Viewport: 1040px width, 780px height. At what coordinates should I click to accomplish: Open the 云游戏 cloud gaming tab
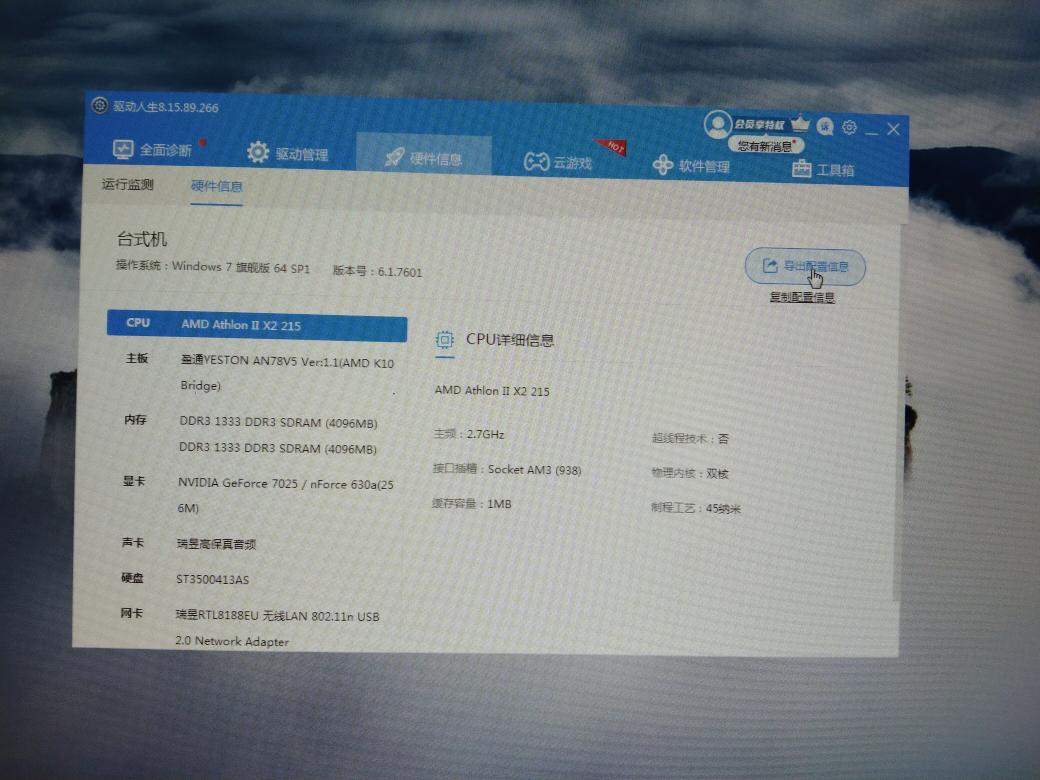(x=558, y=161)
